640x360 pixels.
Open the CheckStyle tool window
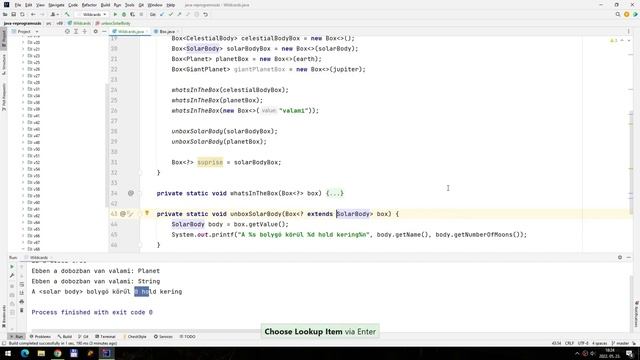(135, 337)
